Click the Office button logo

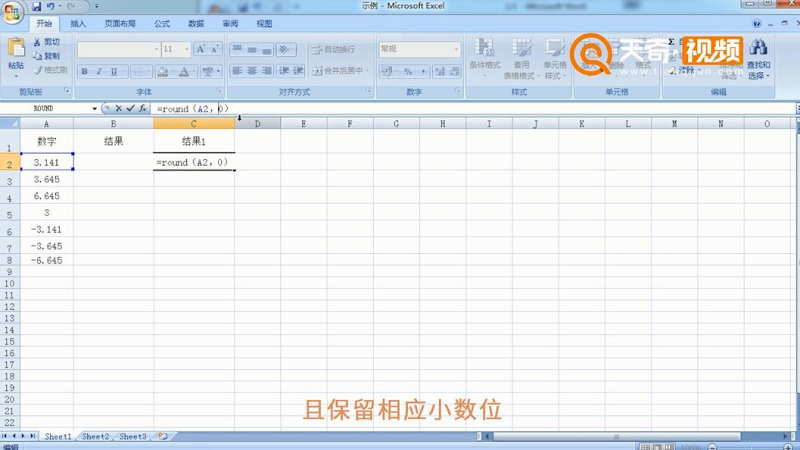12,12
